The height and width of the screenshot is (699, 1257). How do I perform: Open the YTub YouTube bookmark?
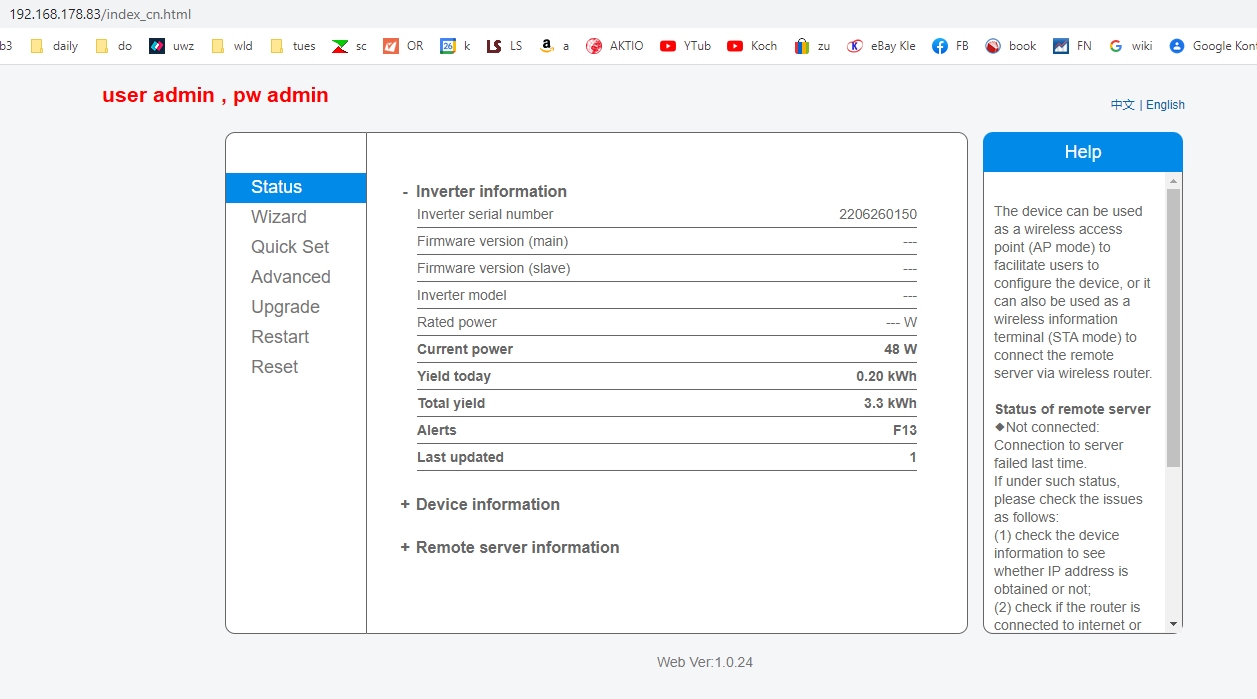pos(685,46)
